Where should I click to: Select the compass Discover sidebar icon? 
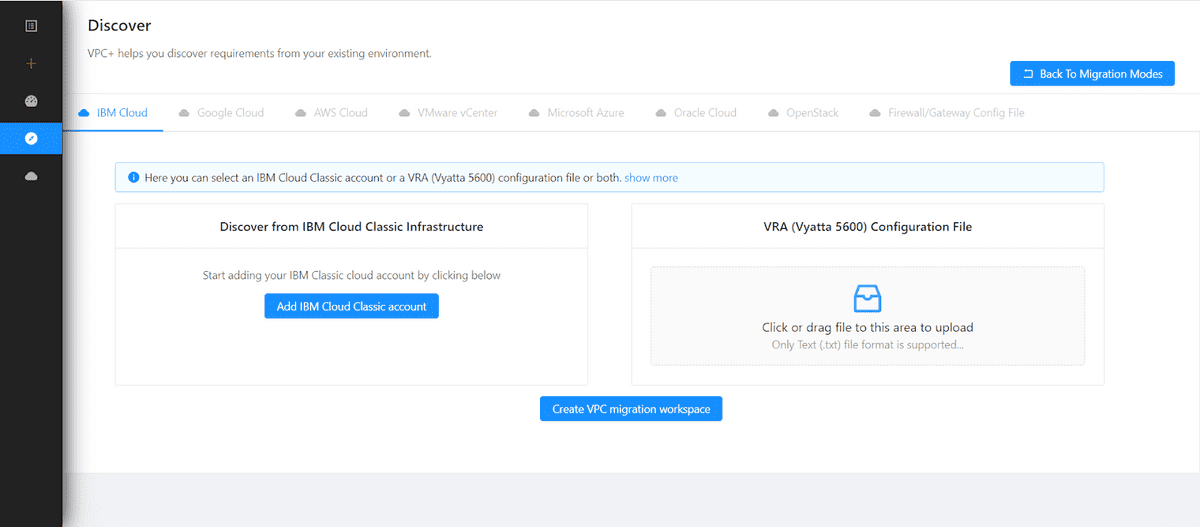click(x=31, y=138)
